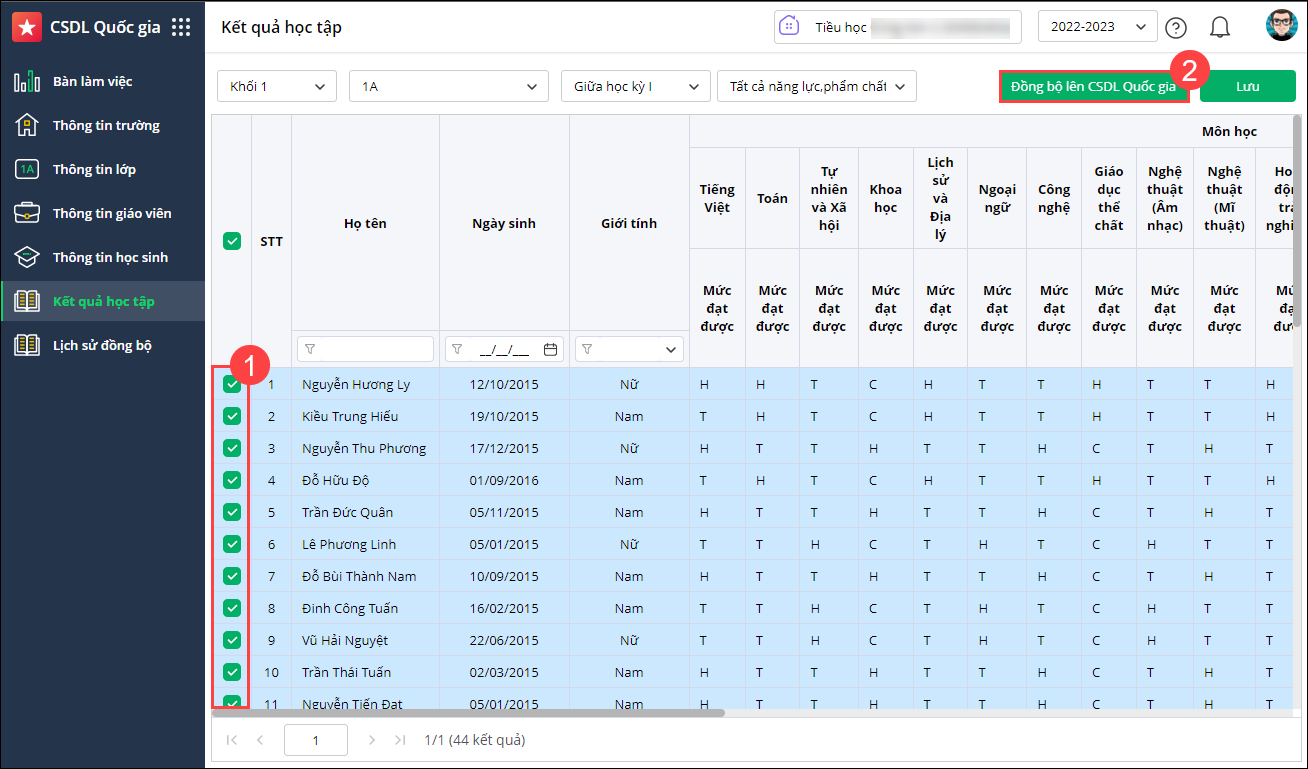Screen dimensions: 1308x769
Task: Toggle the select-all header checkbox
Action: pos(232,241)
